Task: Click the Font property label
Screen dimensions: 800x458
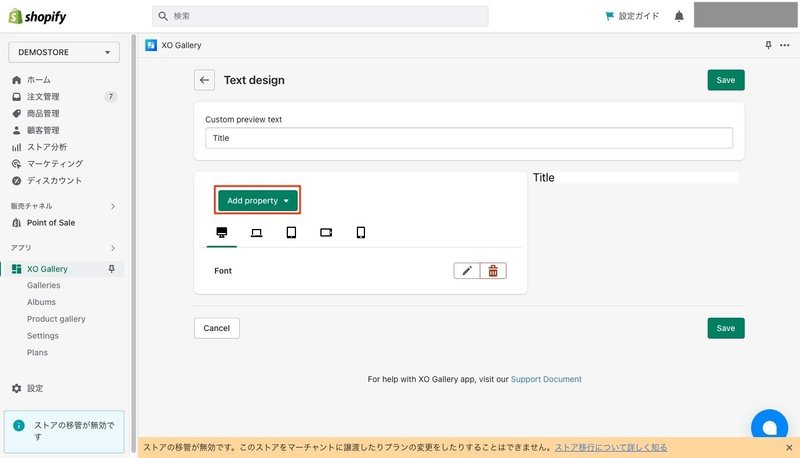Action: click(x=223, y=271)
